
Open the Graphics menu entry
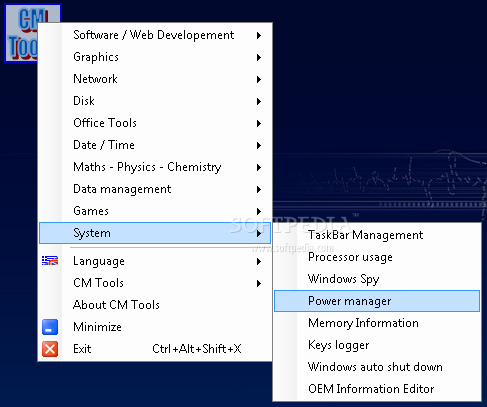(x=155, y=57)
